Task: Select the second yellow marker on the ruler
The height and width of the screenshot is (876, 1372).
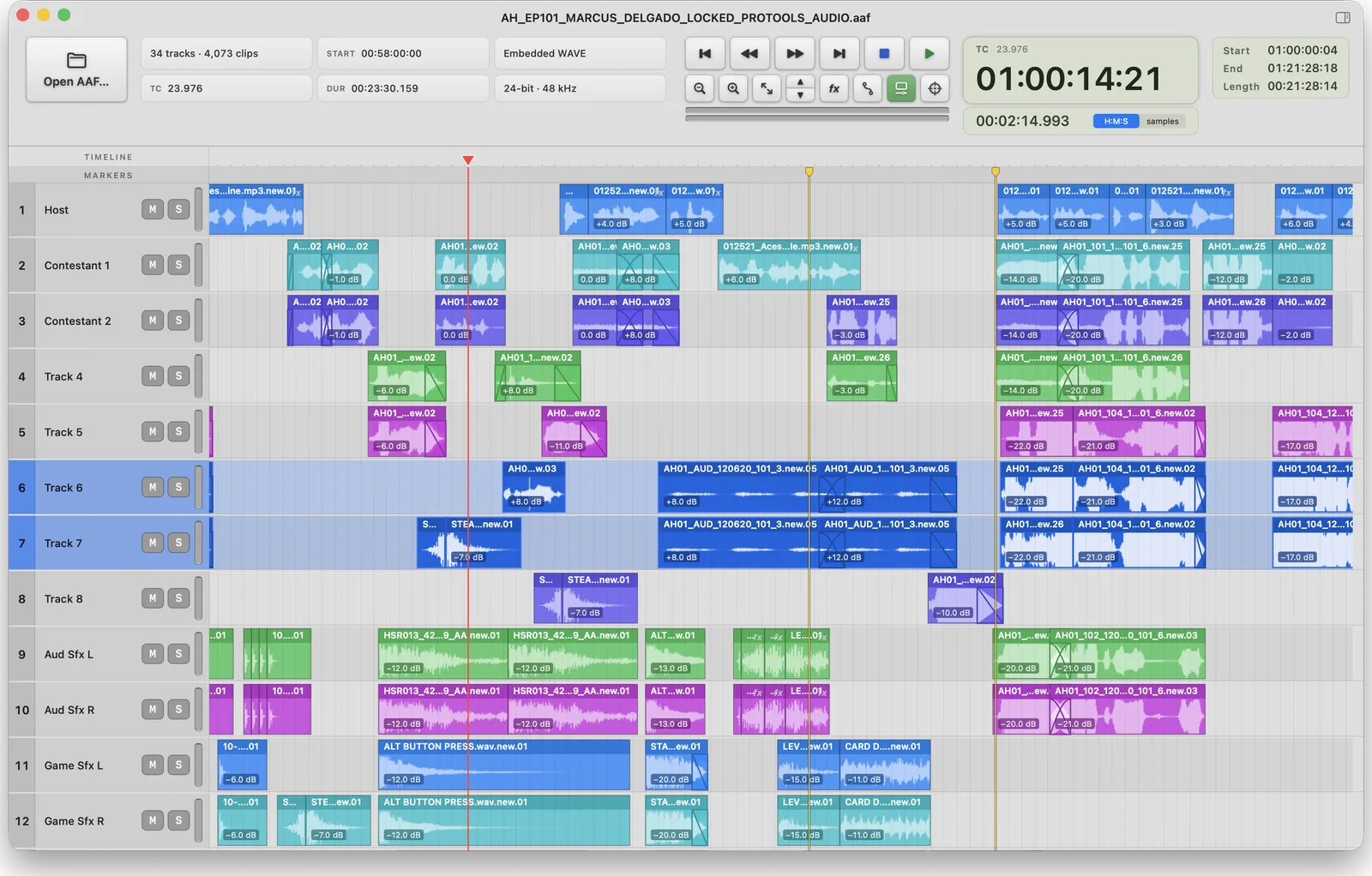Action: point(996,171)
